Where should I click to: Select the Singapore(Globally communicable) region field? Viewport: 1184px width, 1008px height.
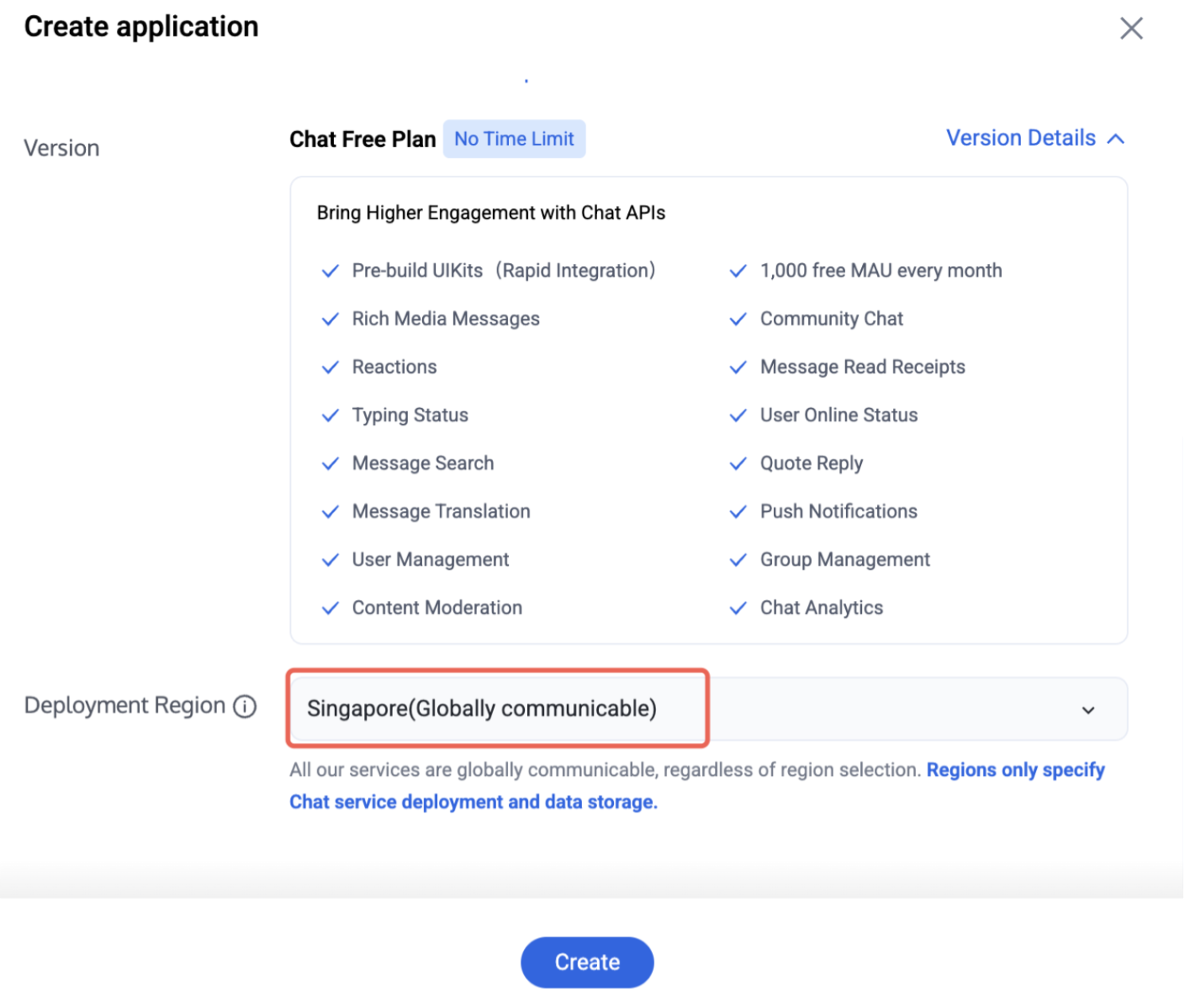point(708,708)
